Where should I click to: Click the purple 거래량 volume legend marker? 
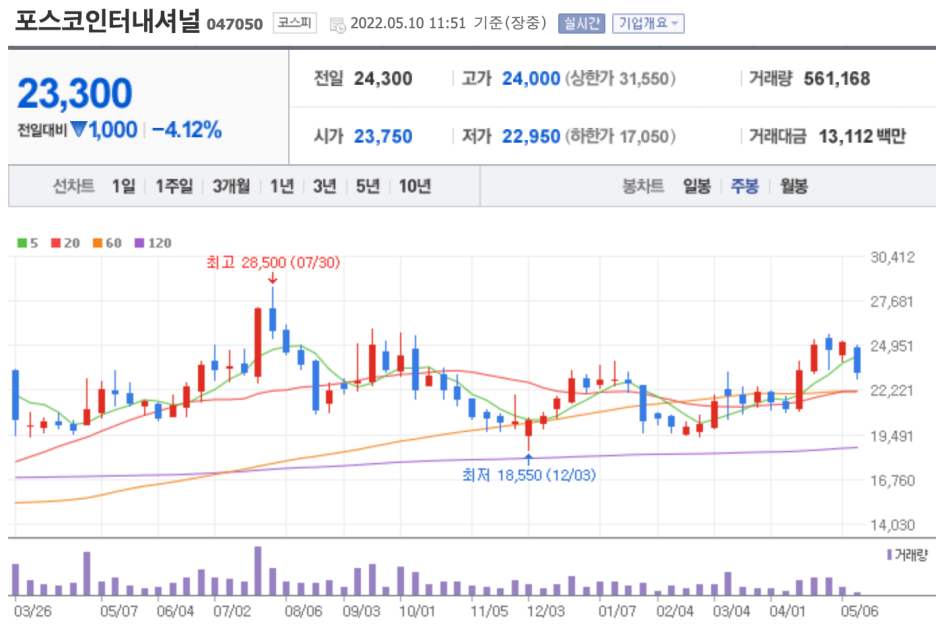(889, 555)
